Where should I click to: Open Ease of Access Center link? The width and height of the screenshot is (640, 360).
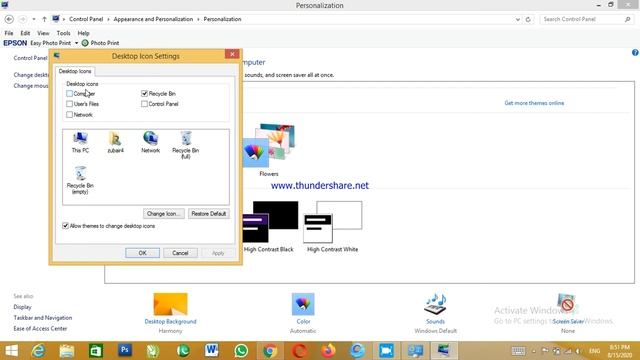click(x=40, y=329)
